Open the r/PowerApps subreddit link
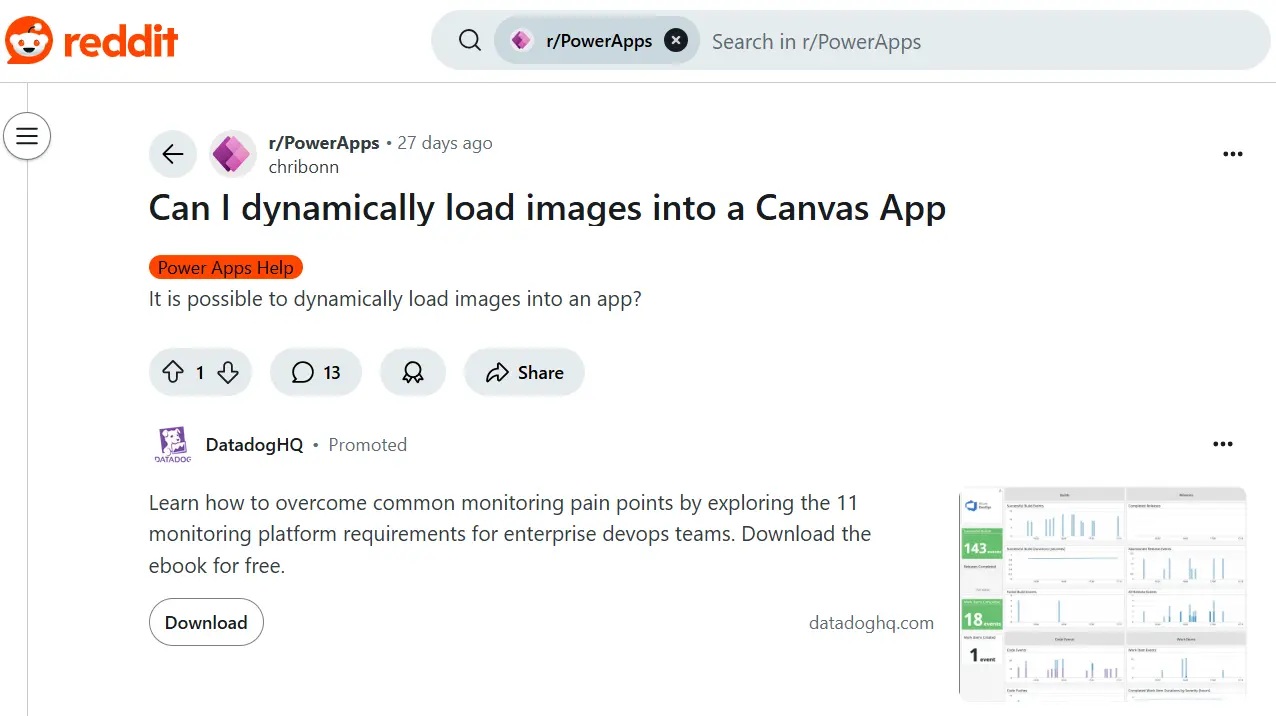The image size is (1276, 716). coord(324,142)
